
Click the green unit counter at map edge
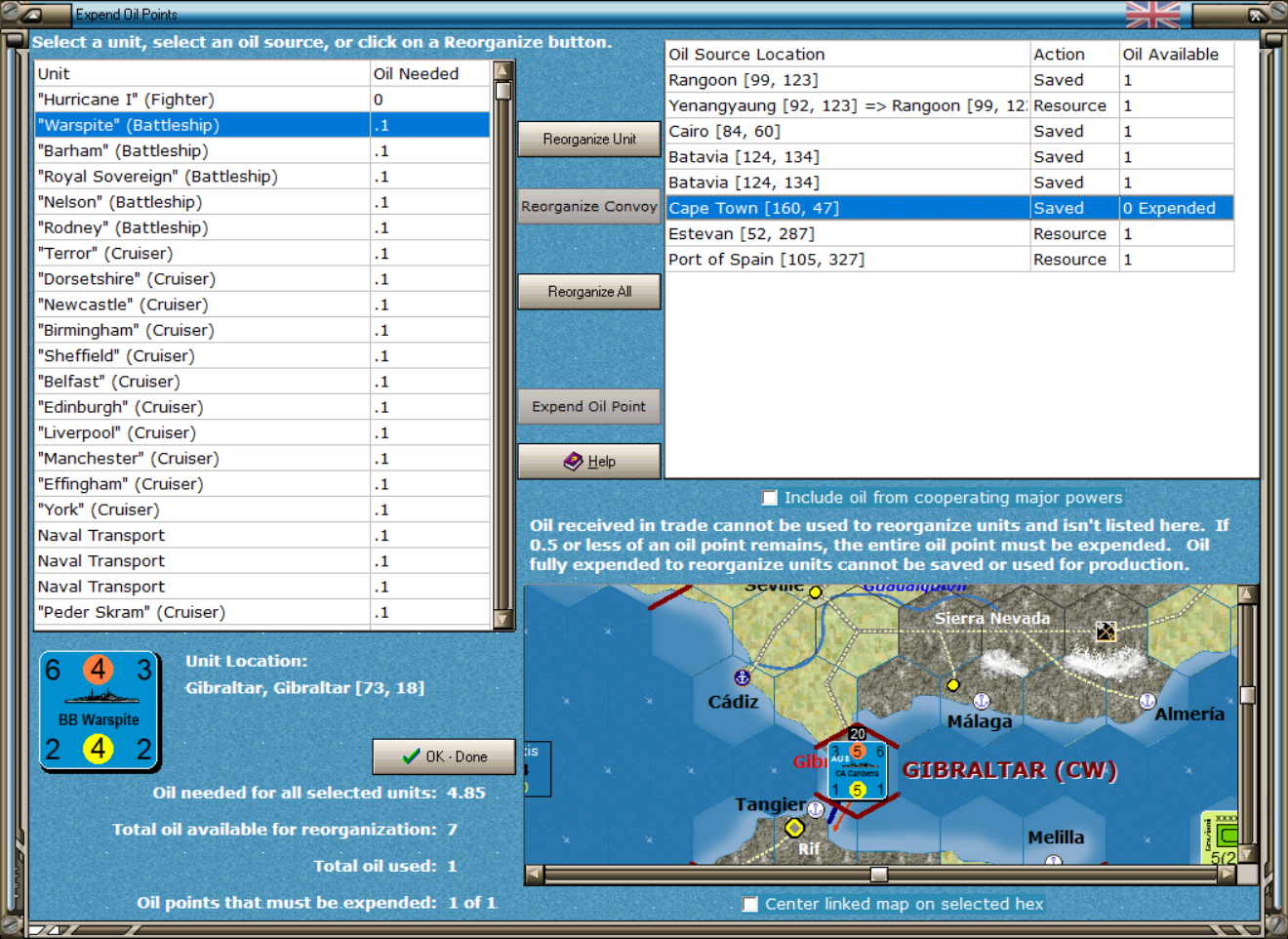click(1221, 837)
